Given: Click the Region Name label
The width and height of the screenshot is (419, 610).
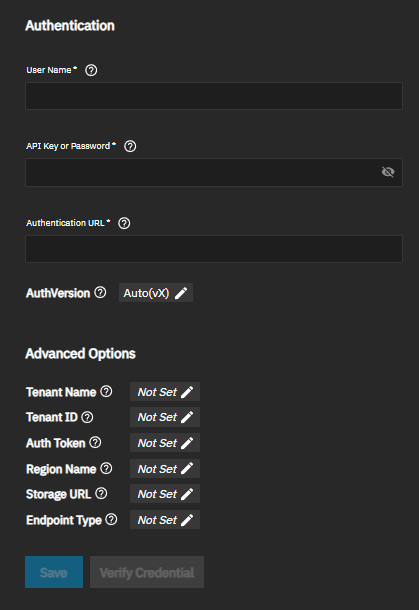Looking at the screenshot, I should click(61, 469).
